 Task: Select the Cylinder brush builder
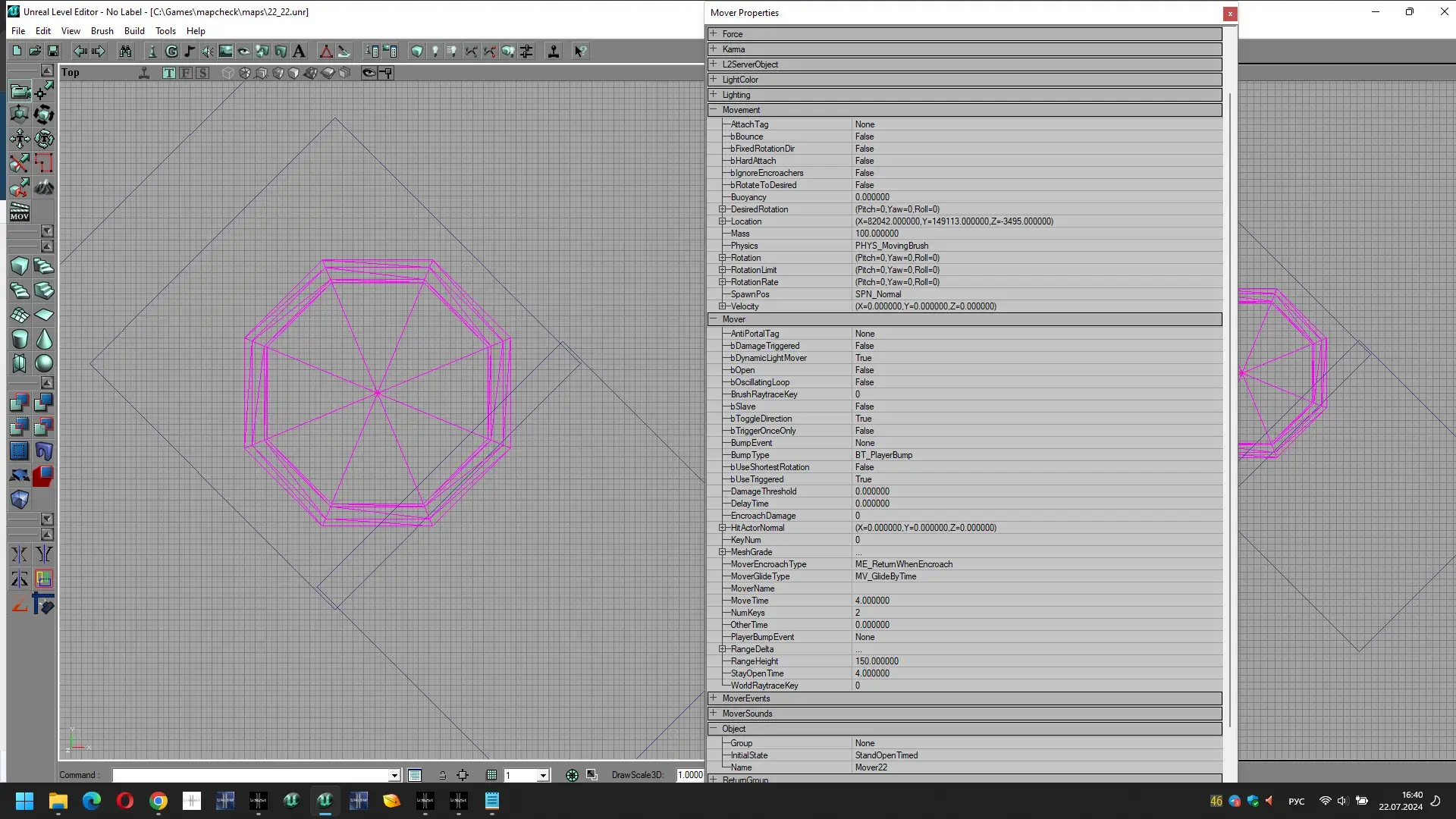tap(20, 339)
